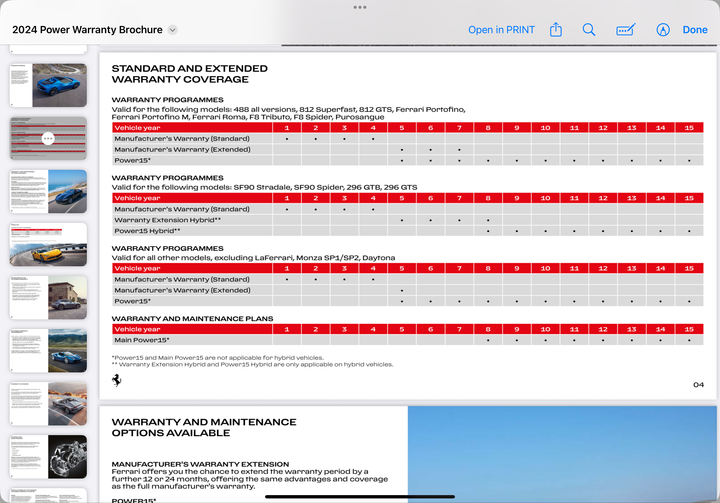Click 'Main Power15*' row label

[142, 340]
